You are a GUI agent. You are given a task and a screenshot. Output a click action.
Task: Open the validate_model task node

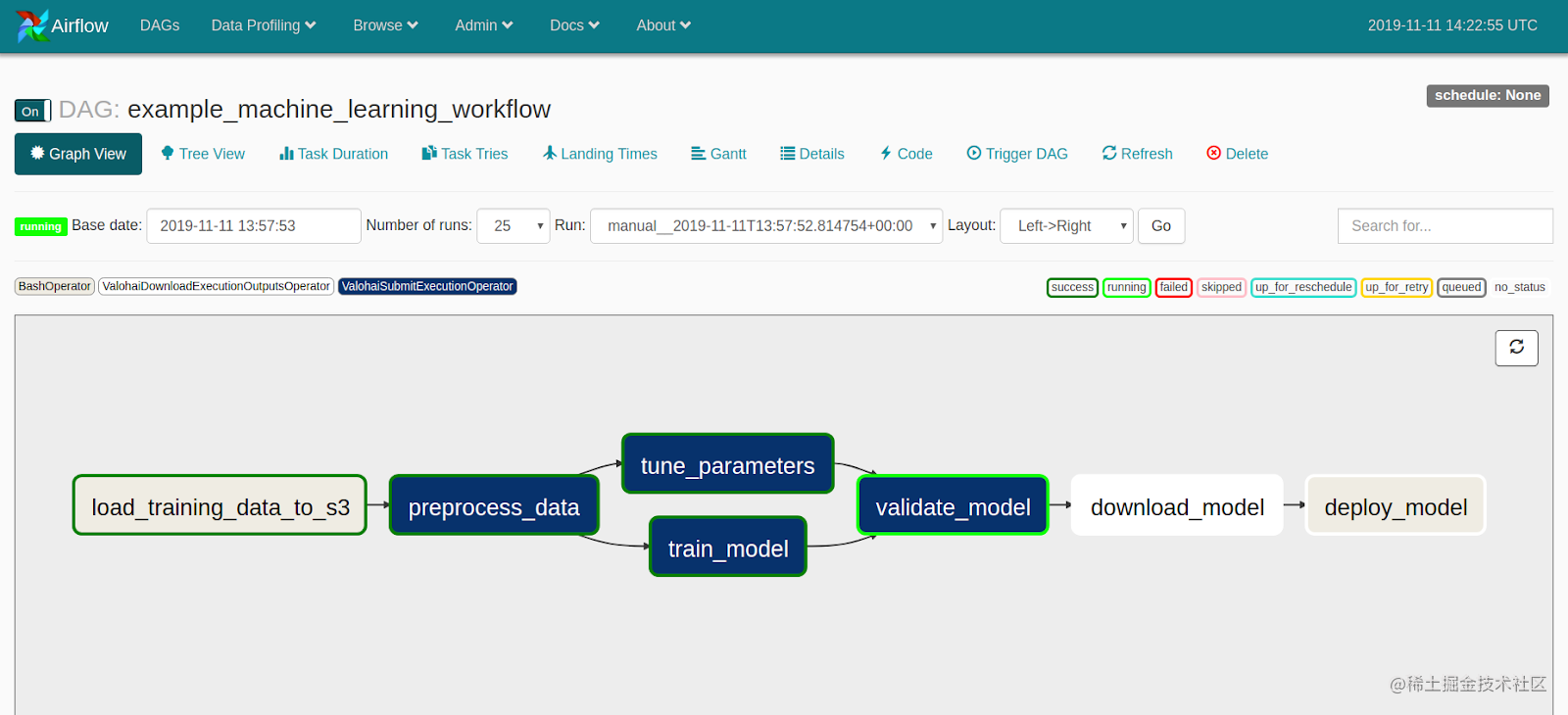[953, 505]
